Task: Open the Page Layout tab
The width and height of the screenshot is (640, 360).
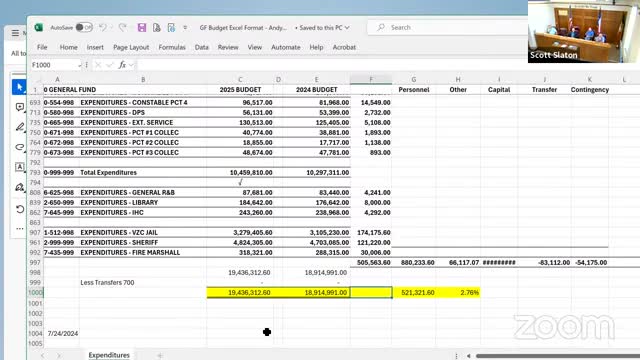Action: click(x=131, y=47)
